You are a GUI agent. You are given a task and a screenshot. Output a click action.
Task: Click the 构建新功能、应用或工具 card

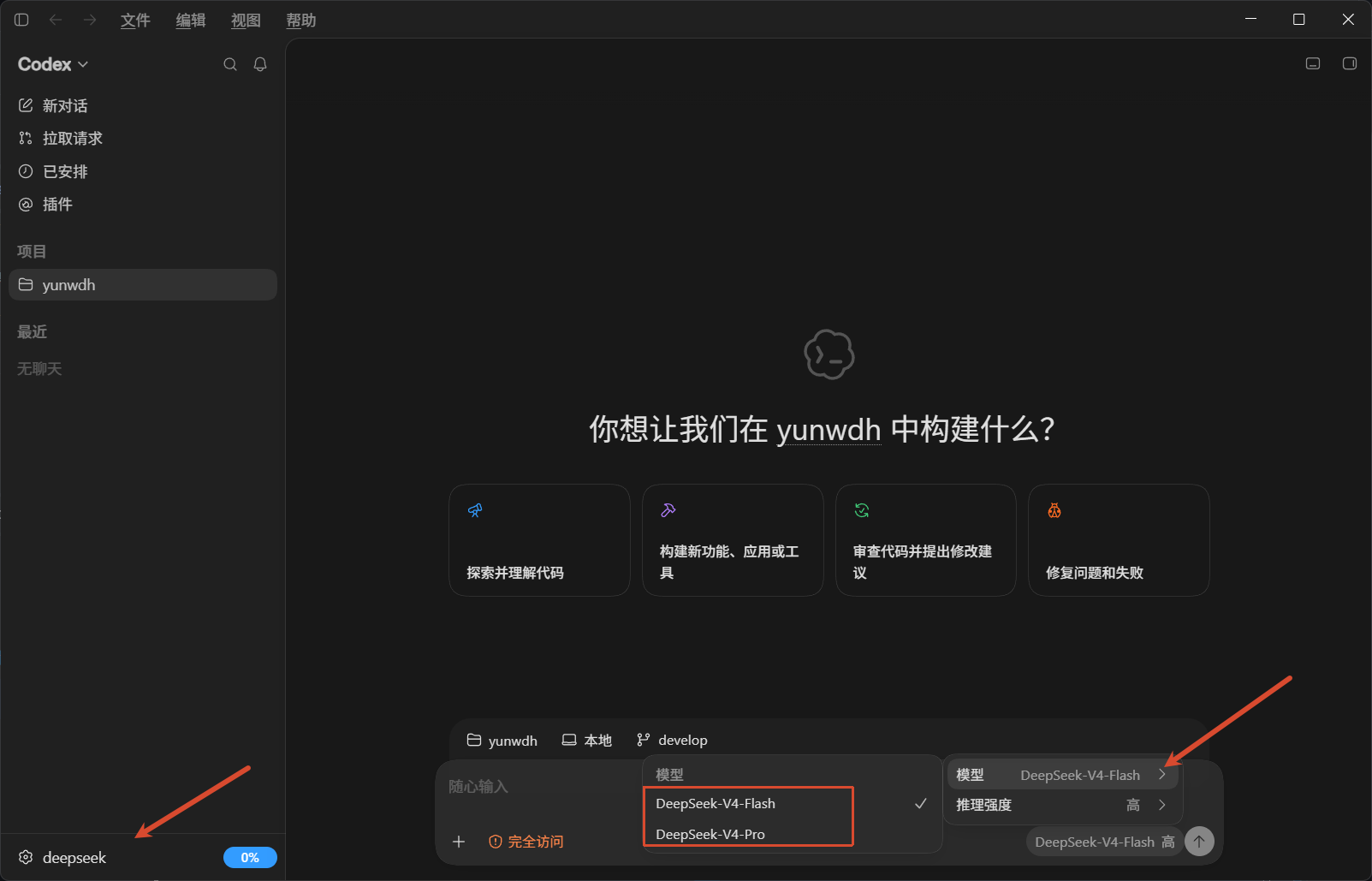point(733,540)
